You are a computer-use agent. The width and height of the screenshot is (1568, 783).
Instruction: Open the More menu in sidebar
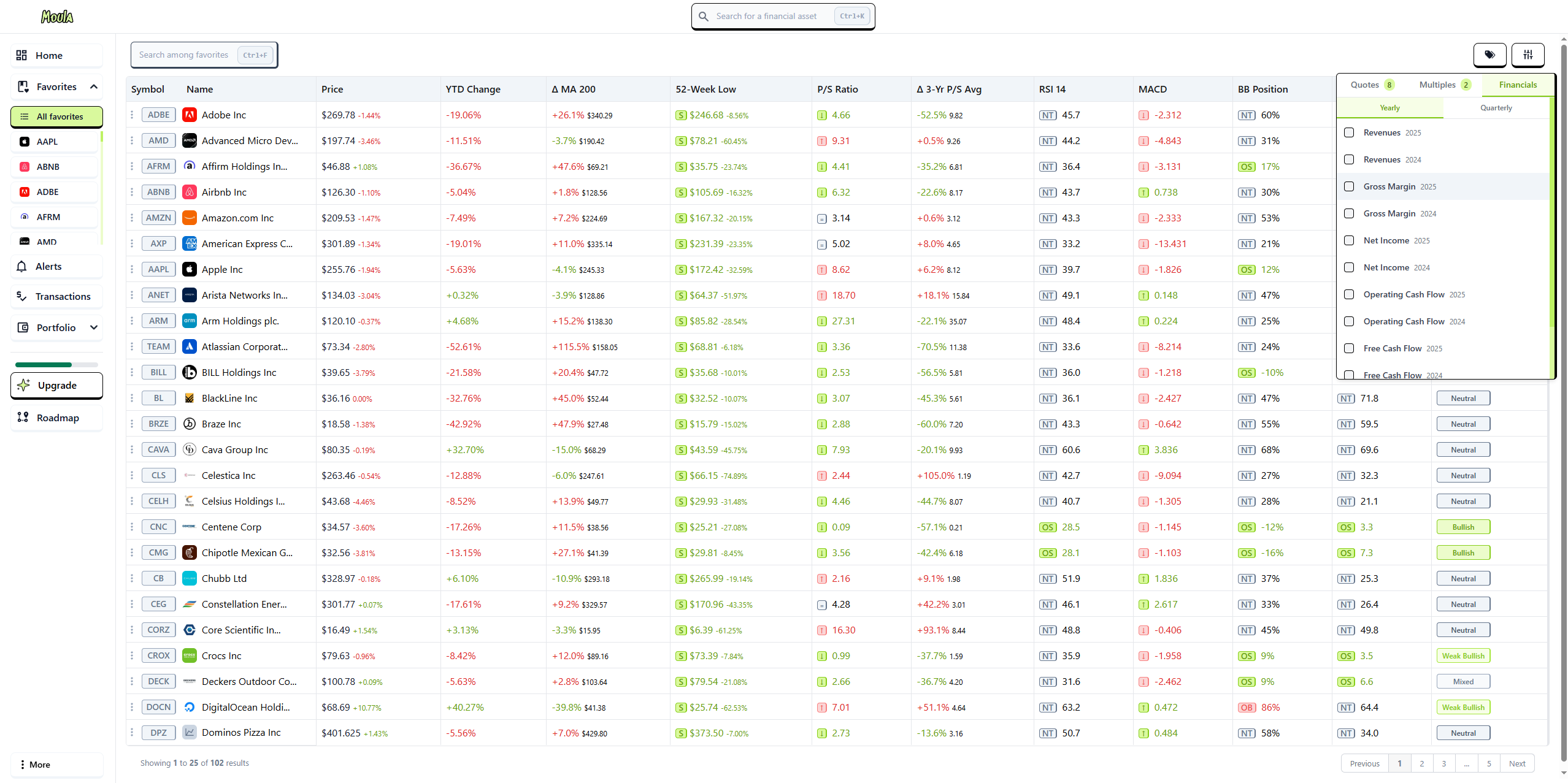[x=56, y=765]
